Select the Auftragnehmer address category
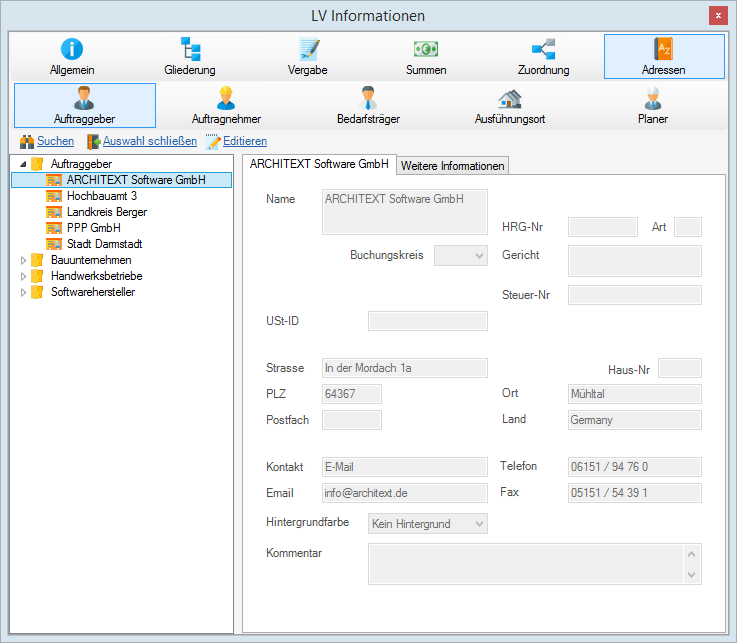Image resolution: width=737 pixels, height=643 pixels. 226,105
